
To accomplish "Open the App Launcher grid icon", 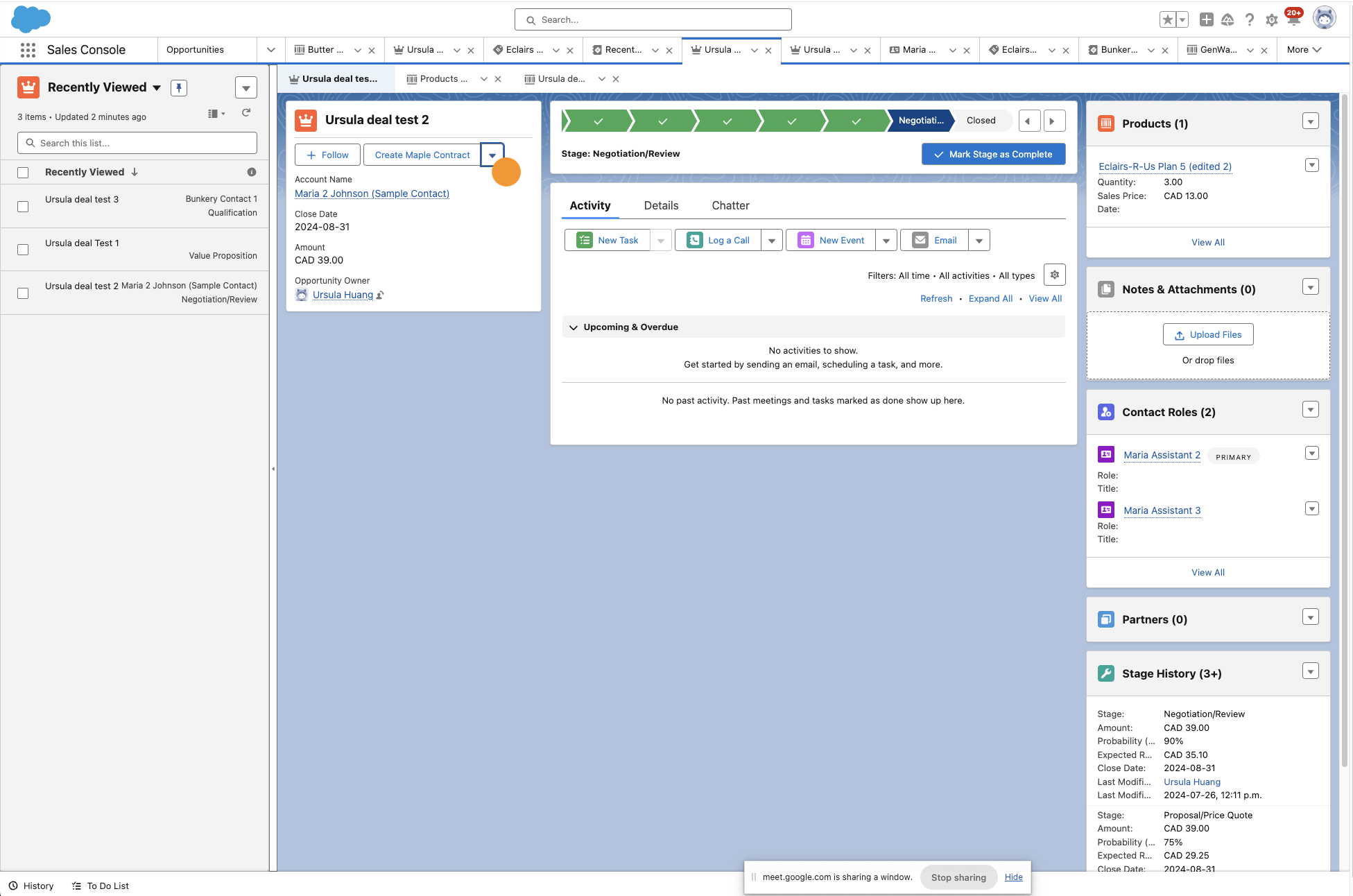I will click(x=28, y=50).
